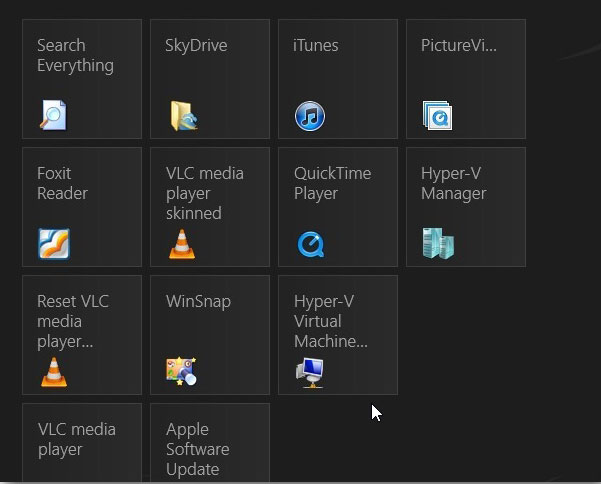
Task: Open the Apple Software Update tile
Action: 210,443
